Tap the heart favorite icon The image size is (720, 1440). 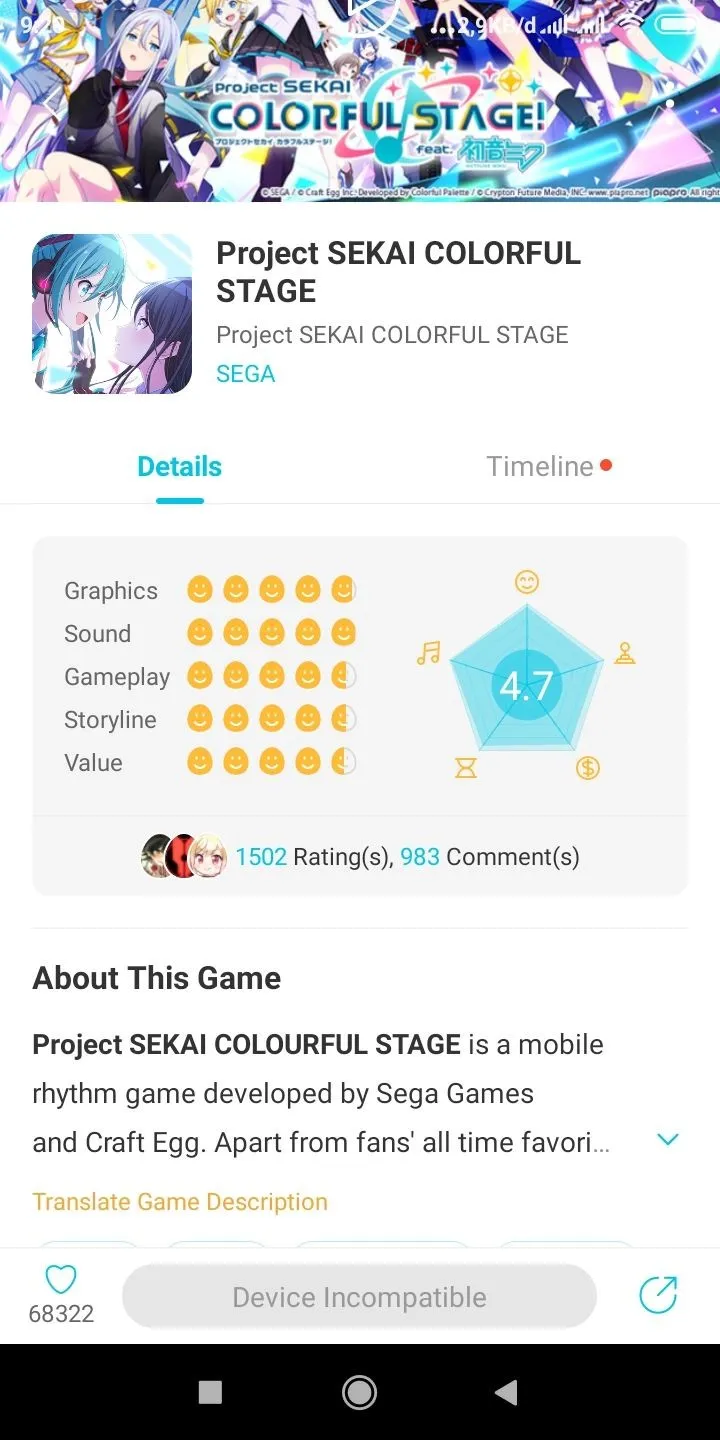pos(61,1279)
